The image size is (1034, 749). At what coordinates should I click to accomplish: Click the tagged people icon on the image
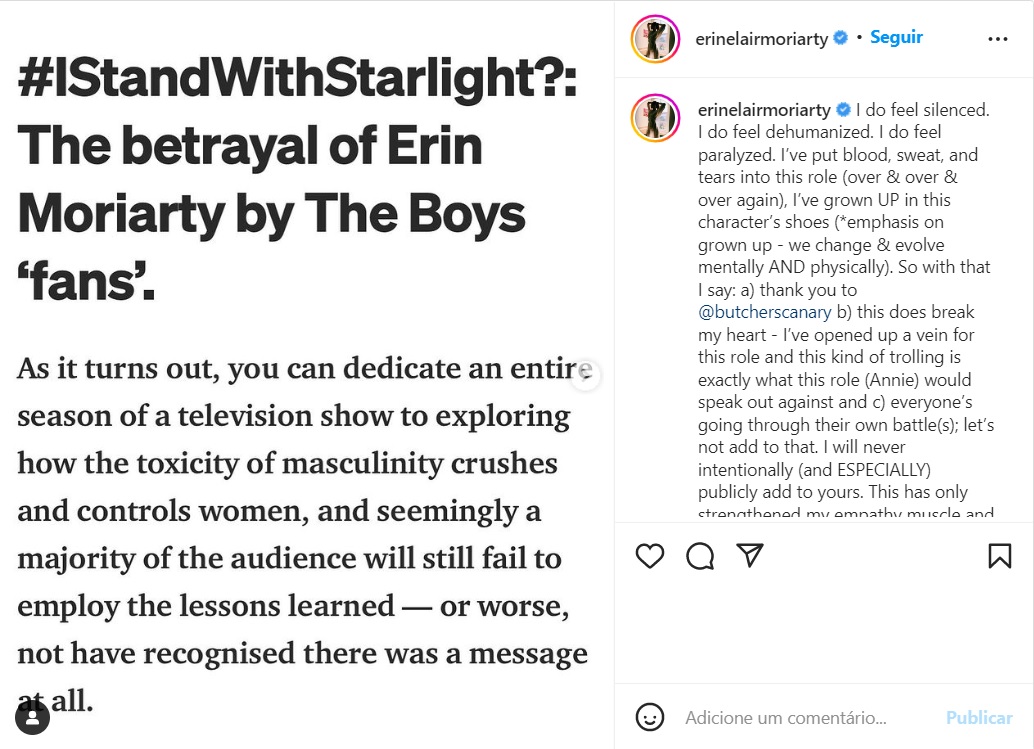33,717
